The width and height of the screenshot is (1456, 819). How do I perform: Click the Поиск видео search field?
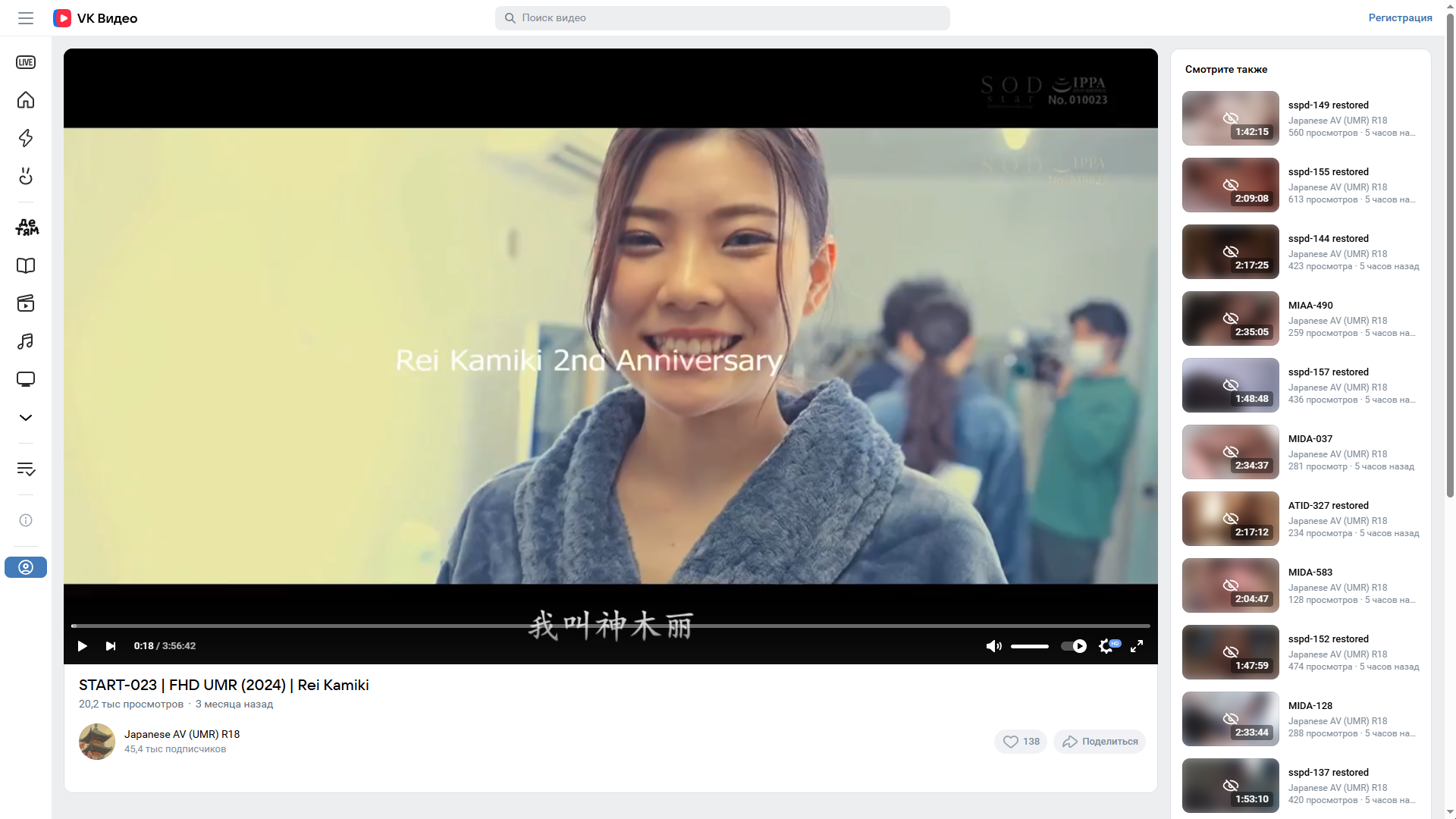click(722, 18)
